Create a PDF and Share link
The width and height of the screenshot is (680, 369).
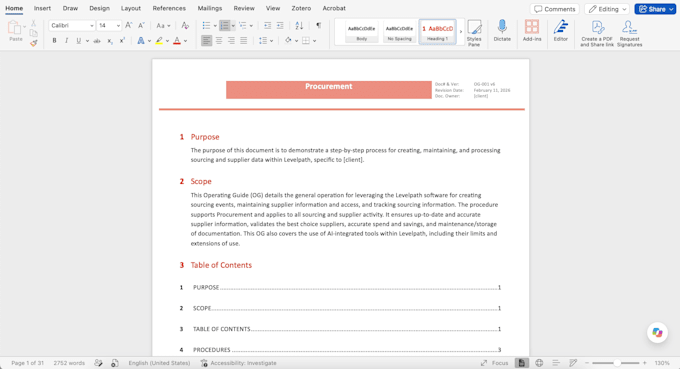597,33
